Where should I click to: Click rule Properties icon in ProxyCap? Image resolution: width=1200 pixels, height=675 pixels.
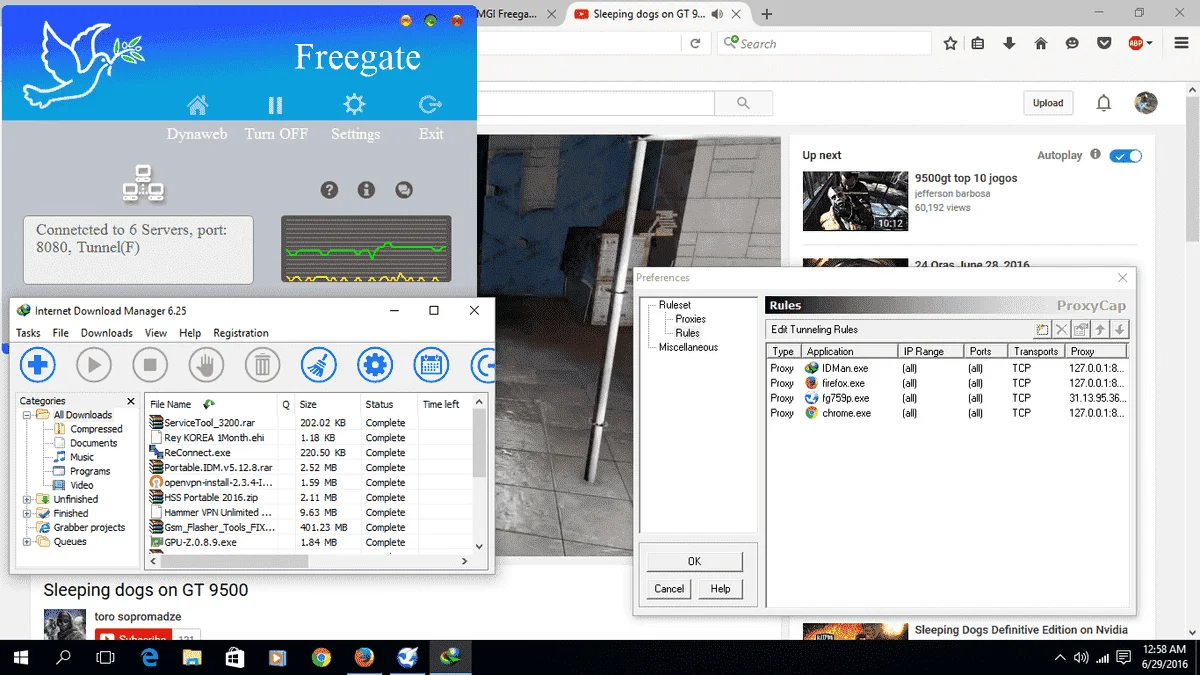[x=1081, y=329]
